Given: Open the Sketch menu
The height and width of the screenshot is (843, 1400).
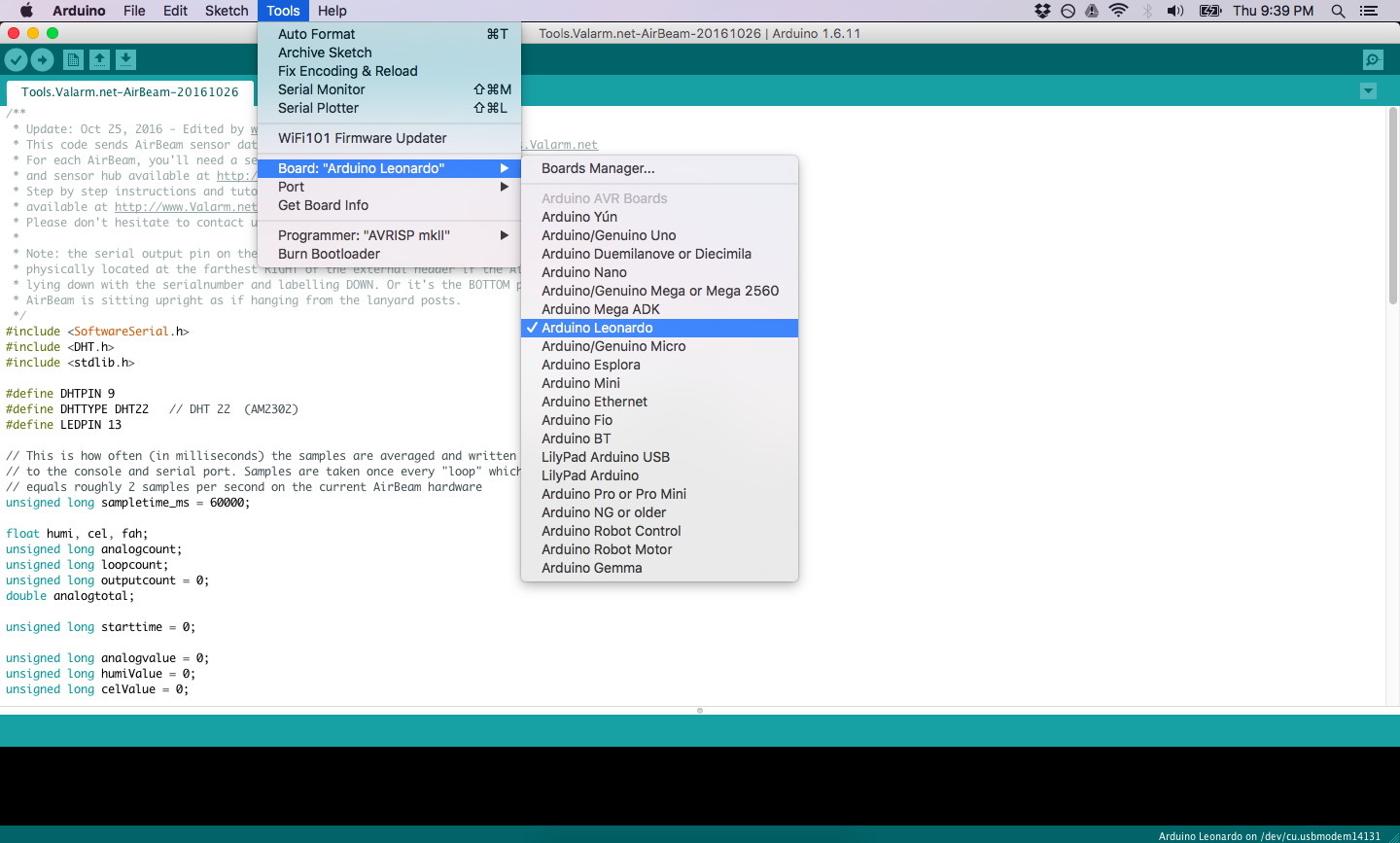Looking at the screenshot, I should 227,11.
